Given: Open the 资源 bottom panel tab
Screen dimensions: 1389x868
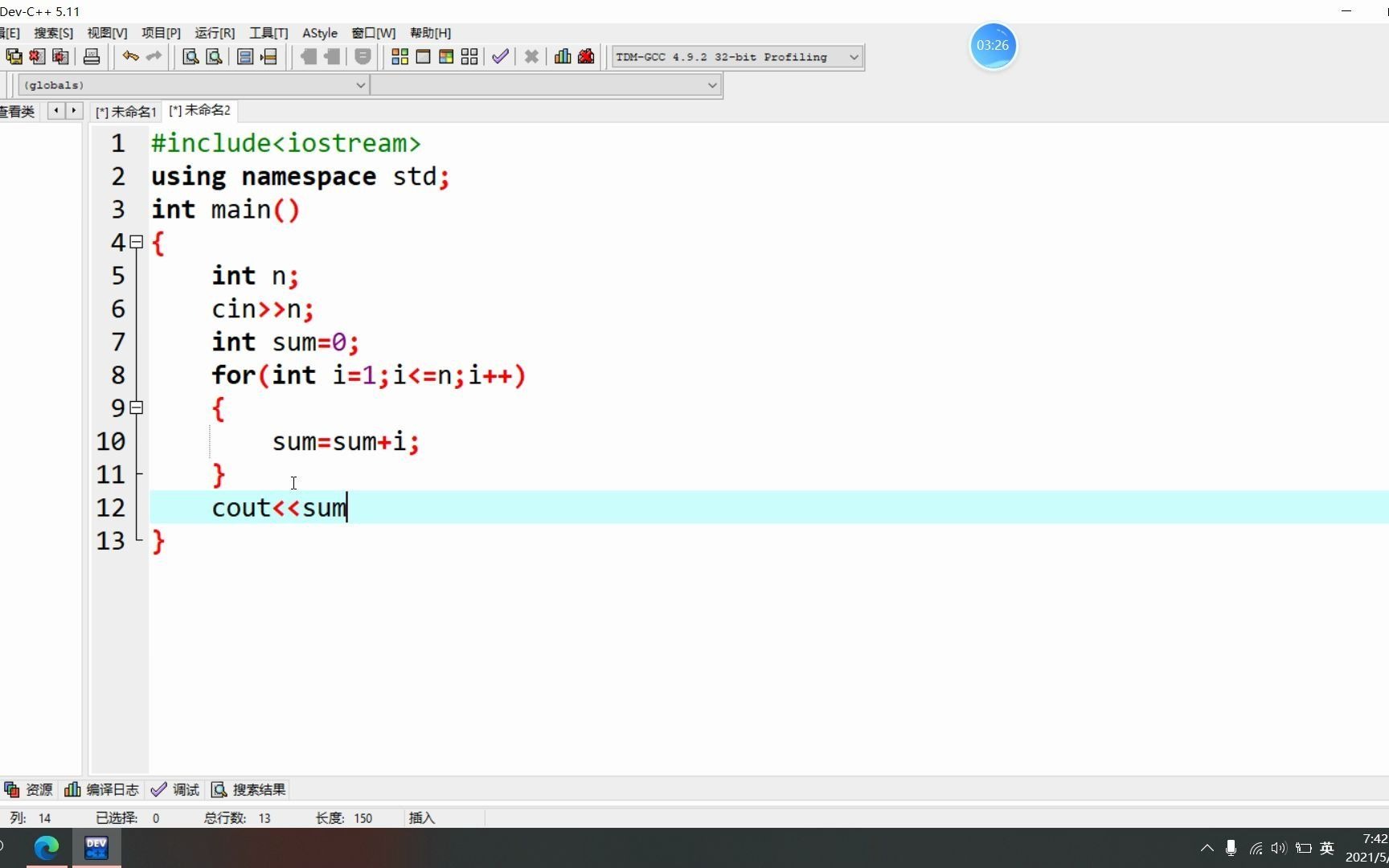Looking at the screenshot, I should point(29,789).
